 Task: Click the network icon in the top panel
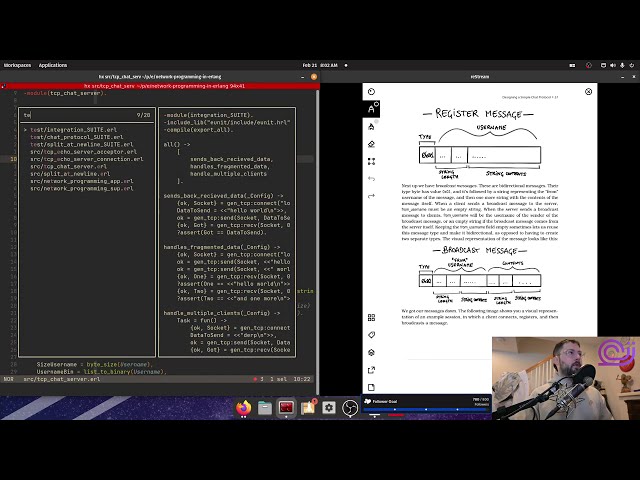tap(603, 65)
